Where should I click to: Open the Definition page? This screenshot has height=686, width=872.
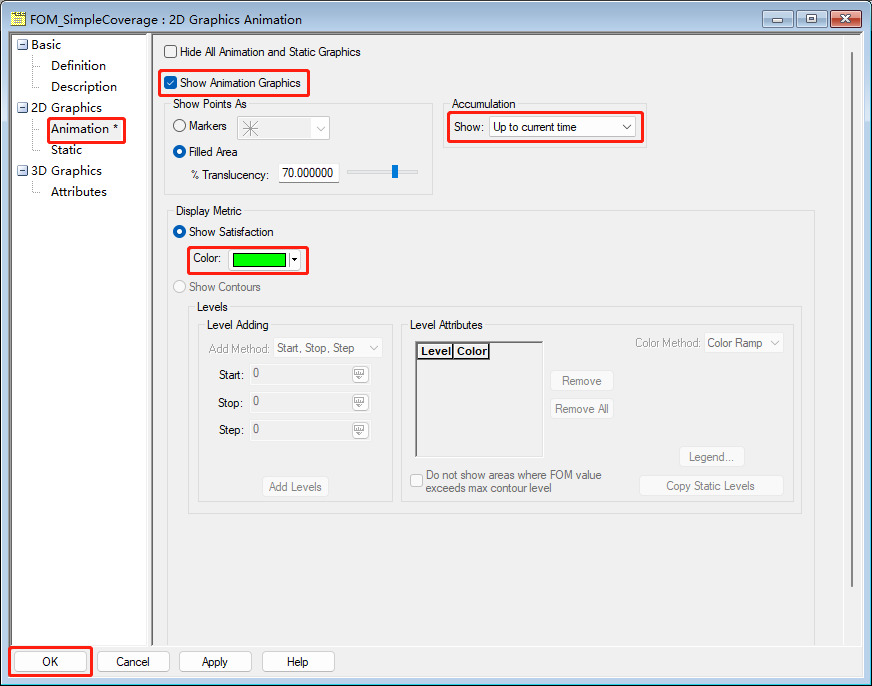point(78,66)
